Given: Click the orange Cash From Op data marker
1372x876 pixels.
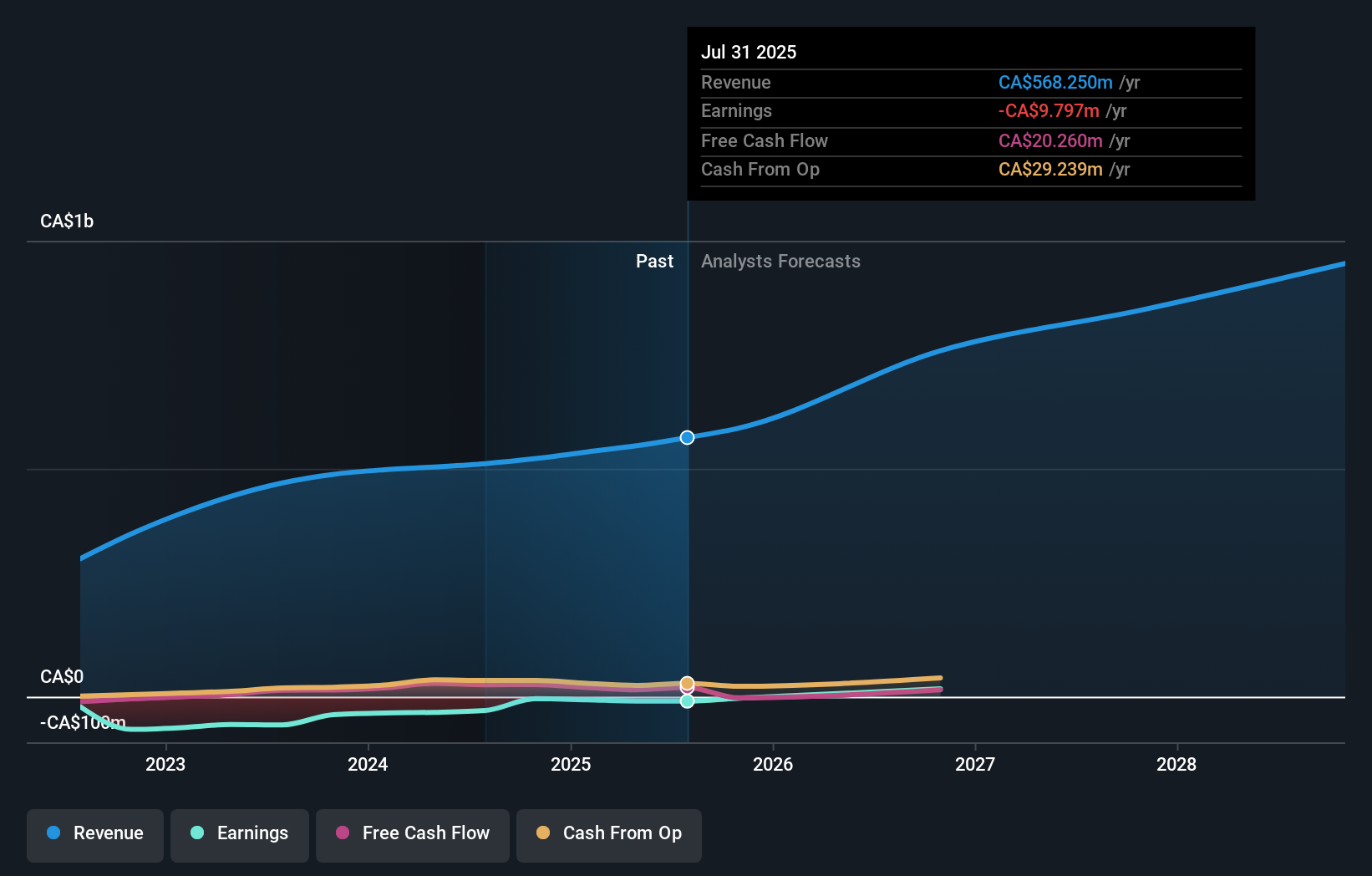Looking at the screenshot, I should click(x=687, y=682).
